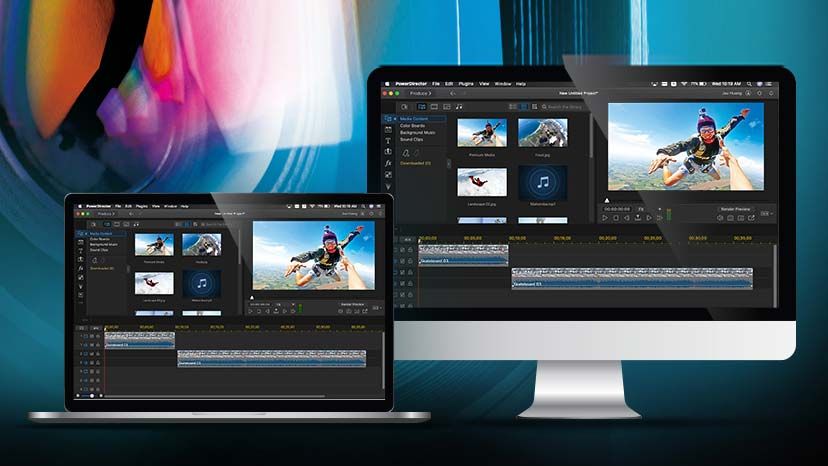
Task: Open Title Room T icon on iMac
Action: pyautogui.click(x=388, y=141)
